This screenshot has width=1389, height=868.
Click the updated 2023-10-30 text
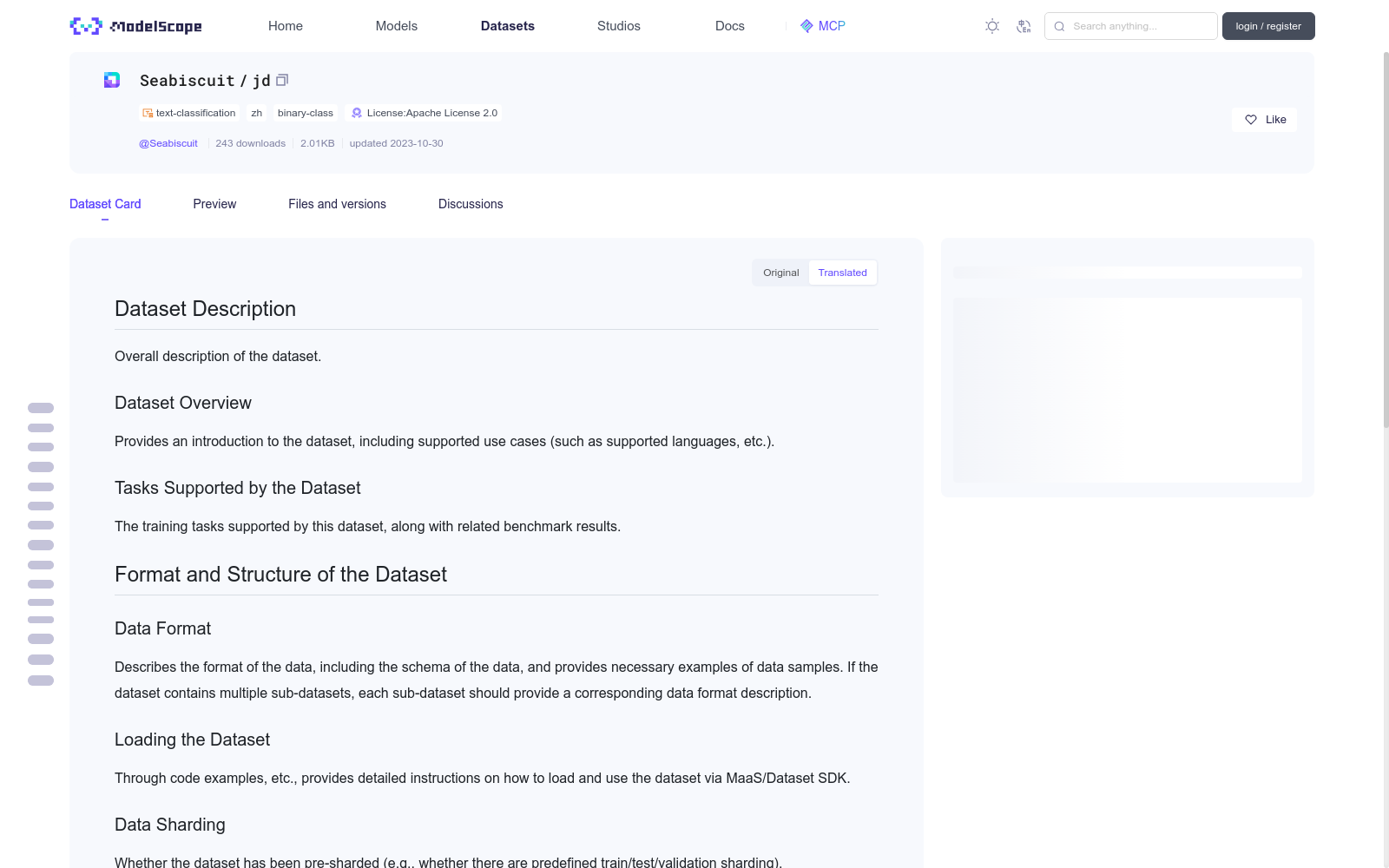coord(396,143)
